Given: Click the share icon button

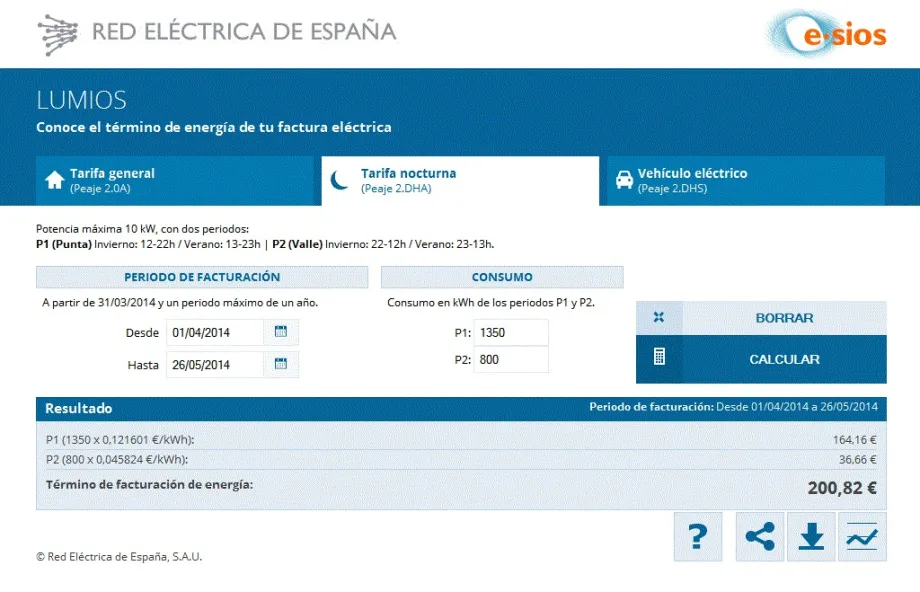Looking at the screenshot, I should (760, 537).
